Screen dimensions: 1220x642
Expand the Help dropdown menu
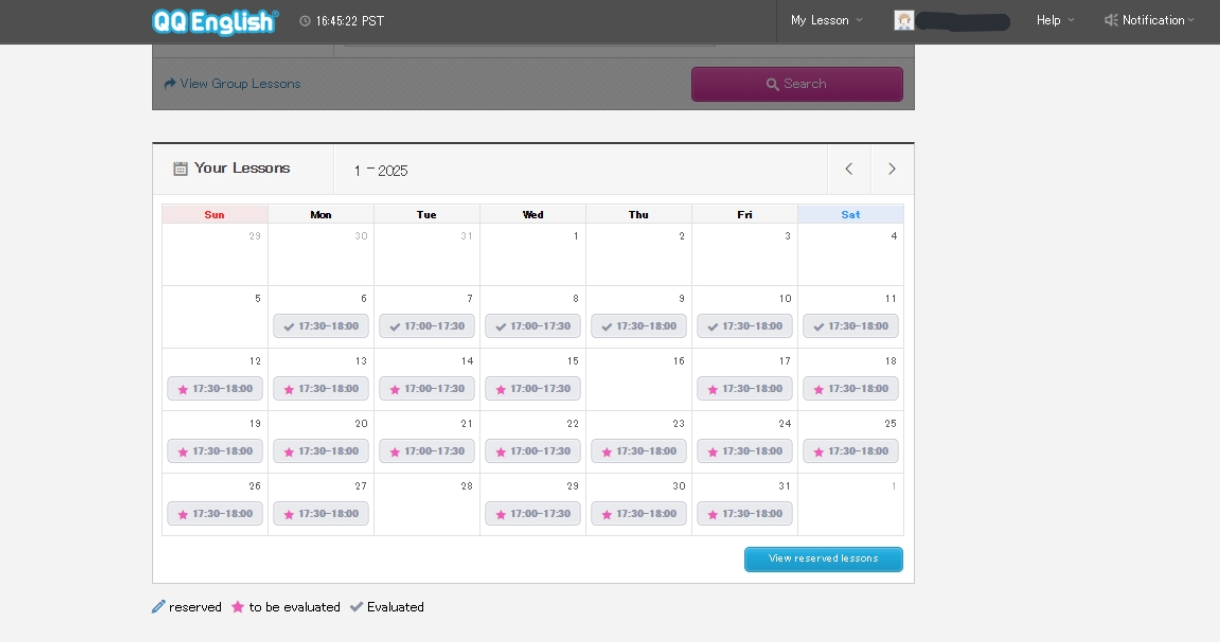(1055, 20)
